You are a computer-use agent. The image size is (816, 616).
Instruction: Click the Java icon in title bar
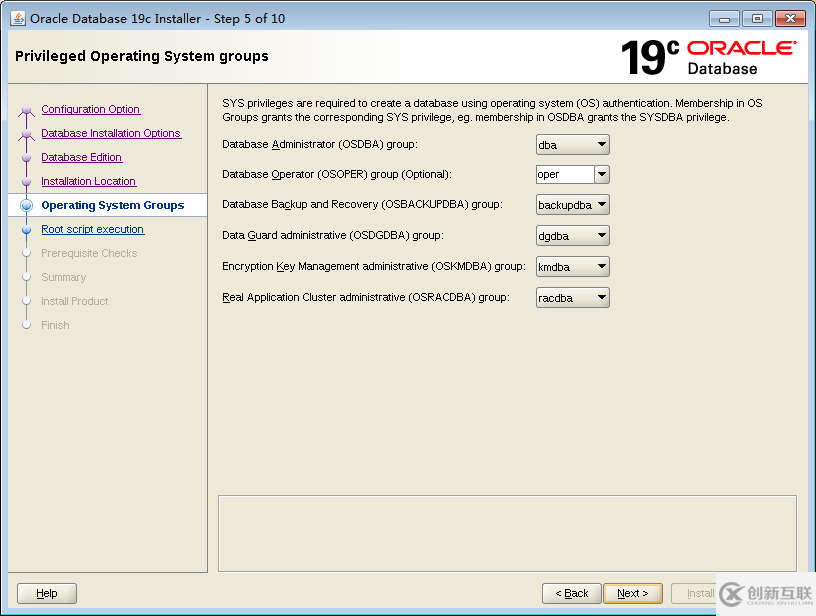[18, 18]
